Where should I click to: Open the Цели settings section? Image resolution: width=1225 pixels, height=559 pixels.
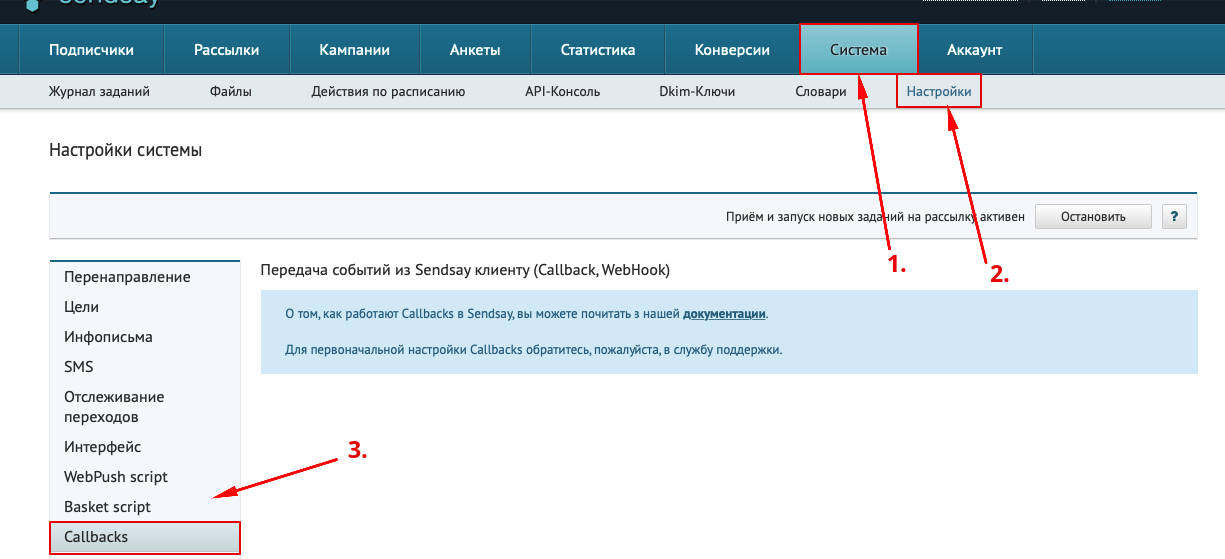145,307
